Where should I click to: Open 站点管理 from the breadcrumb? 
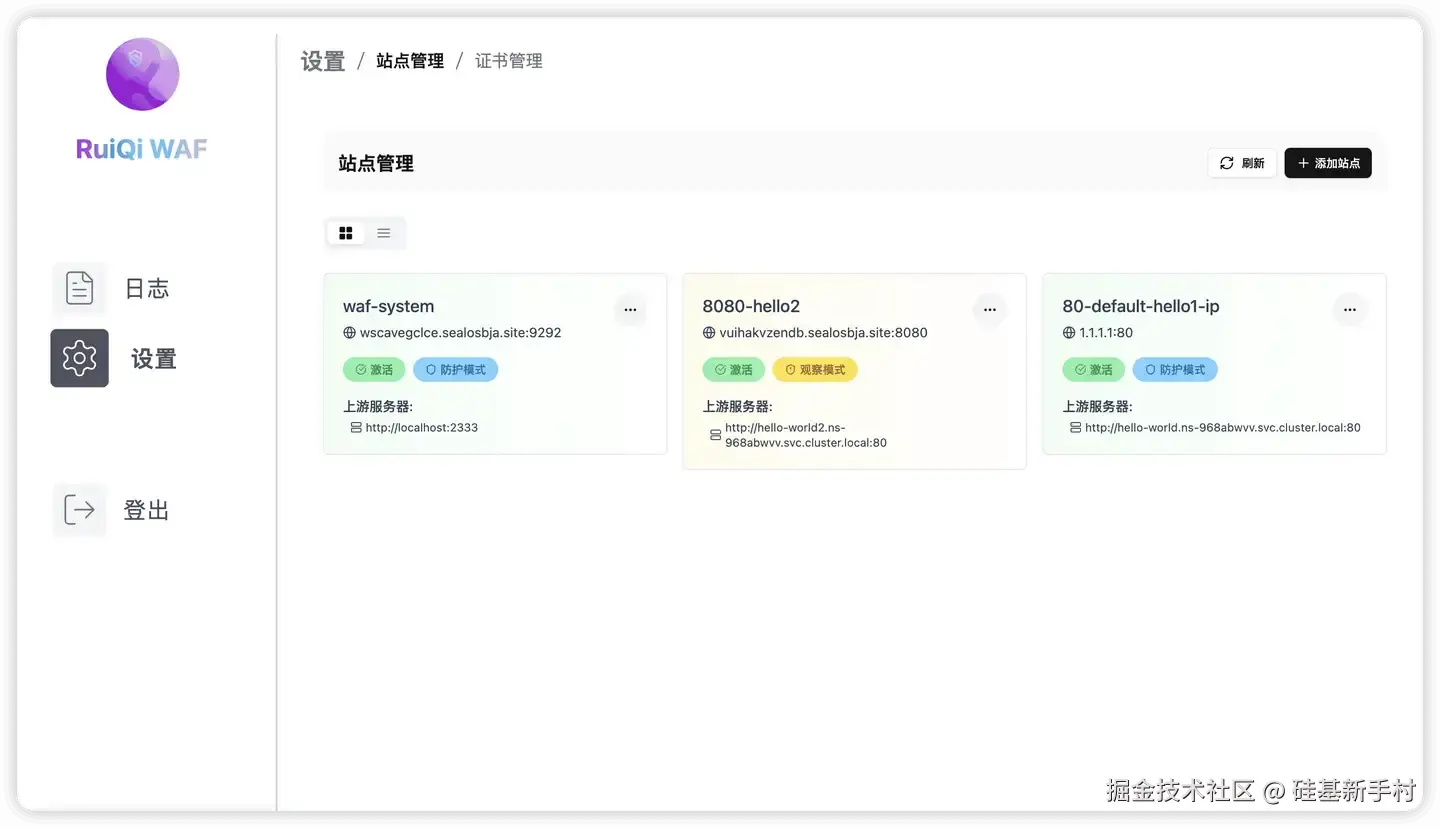click(409, 60)
